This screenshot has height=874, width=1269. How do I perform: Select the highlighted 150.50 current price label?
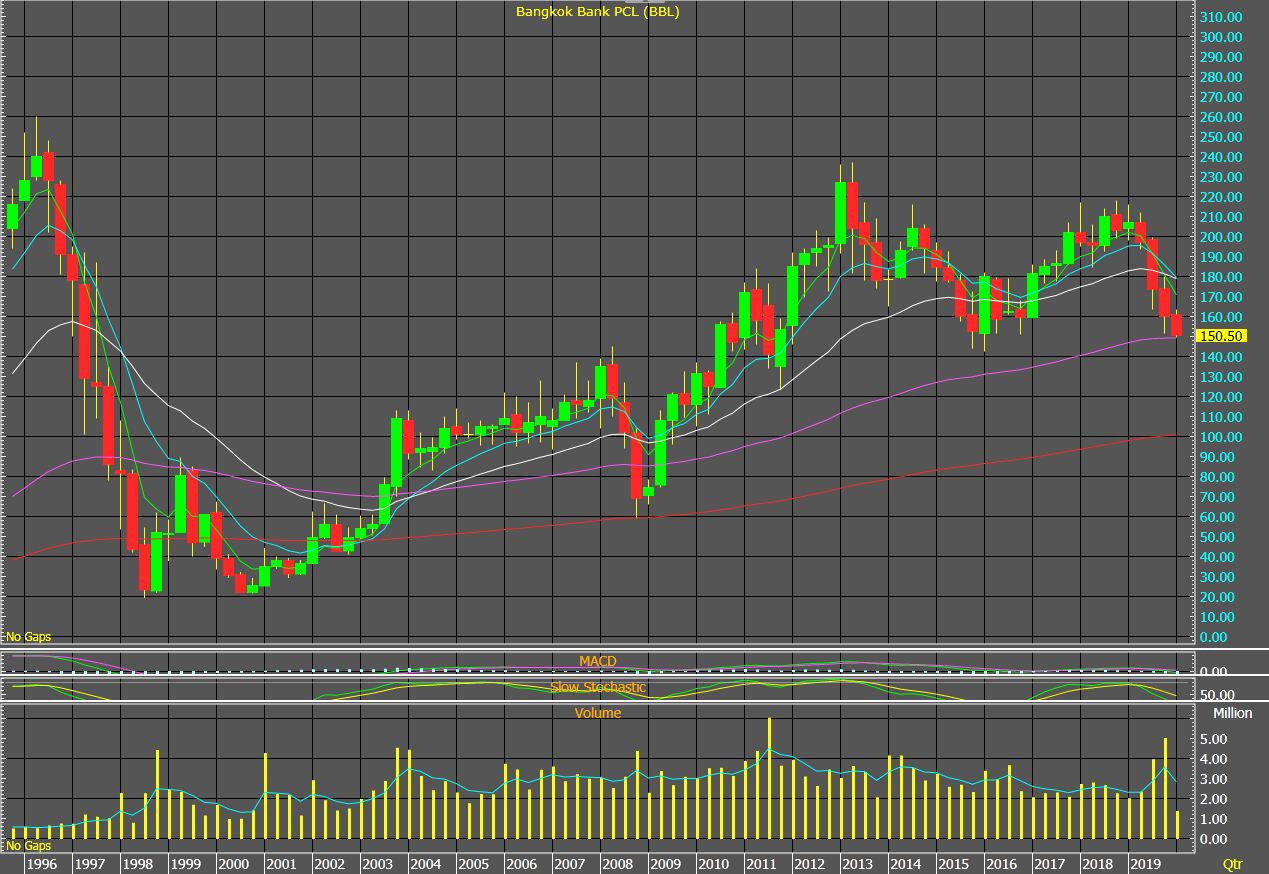(x=1223, y=337)
